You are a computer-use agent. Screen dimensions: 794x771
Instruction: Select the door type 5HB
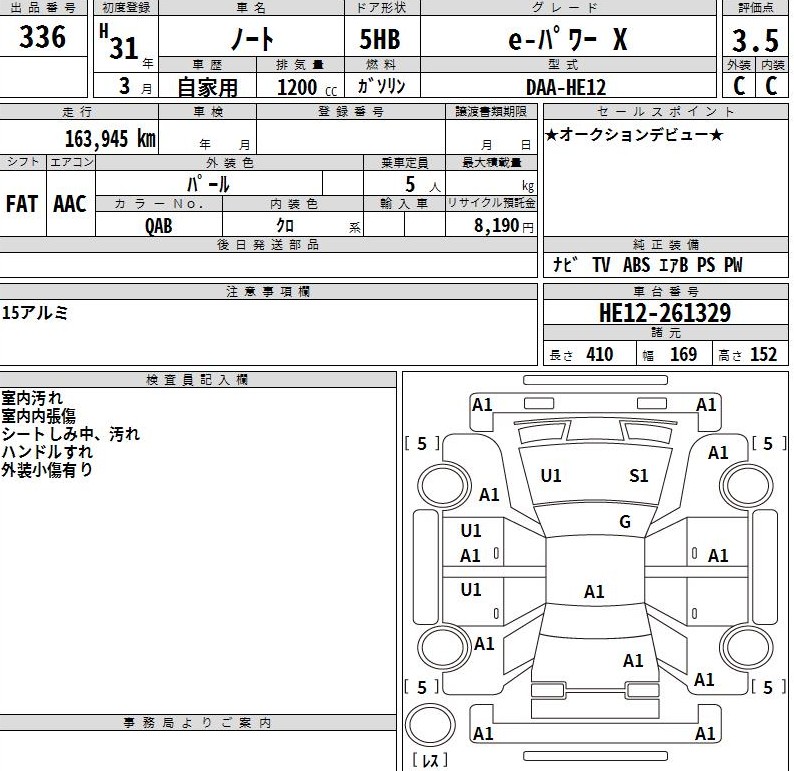point(380,39)
